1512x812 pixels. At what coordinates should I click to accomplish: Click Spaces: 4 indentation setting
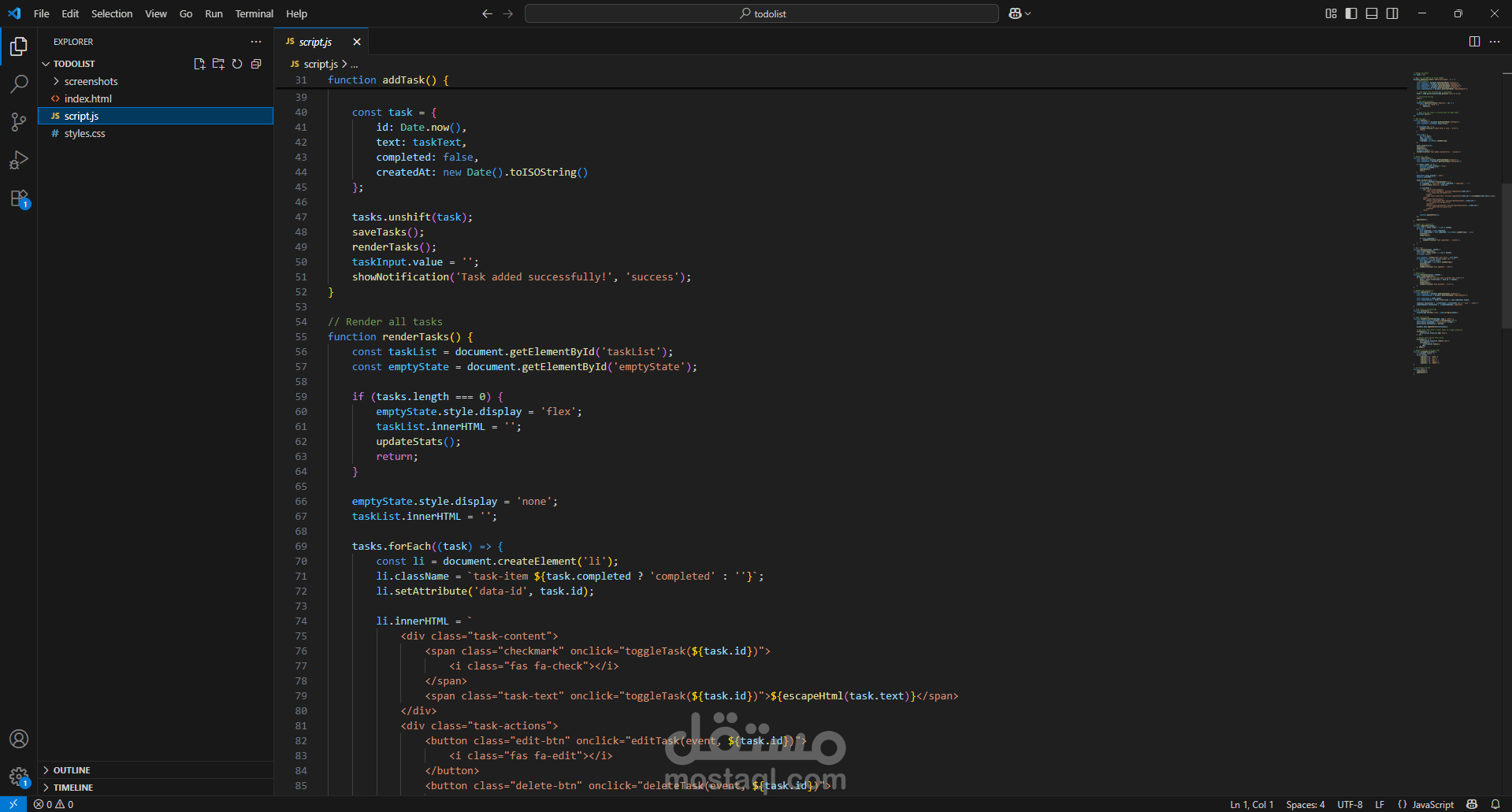[1305, 804]
